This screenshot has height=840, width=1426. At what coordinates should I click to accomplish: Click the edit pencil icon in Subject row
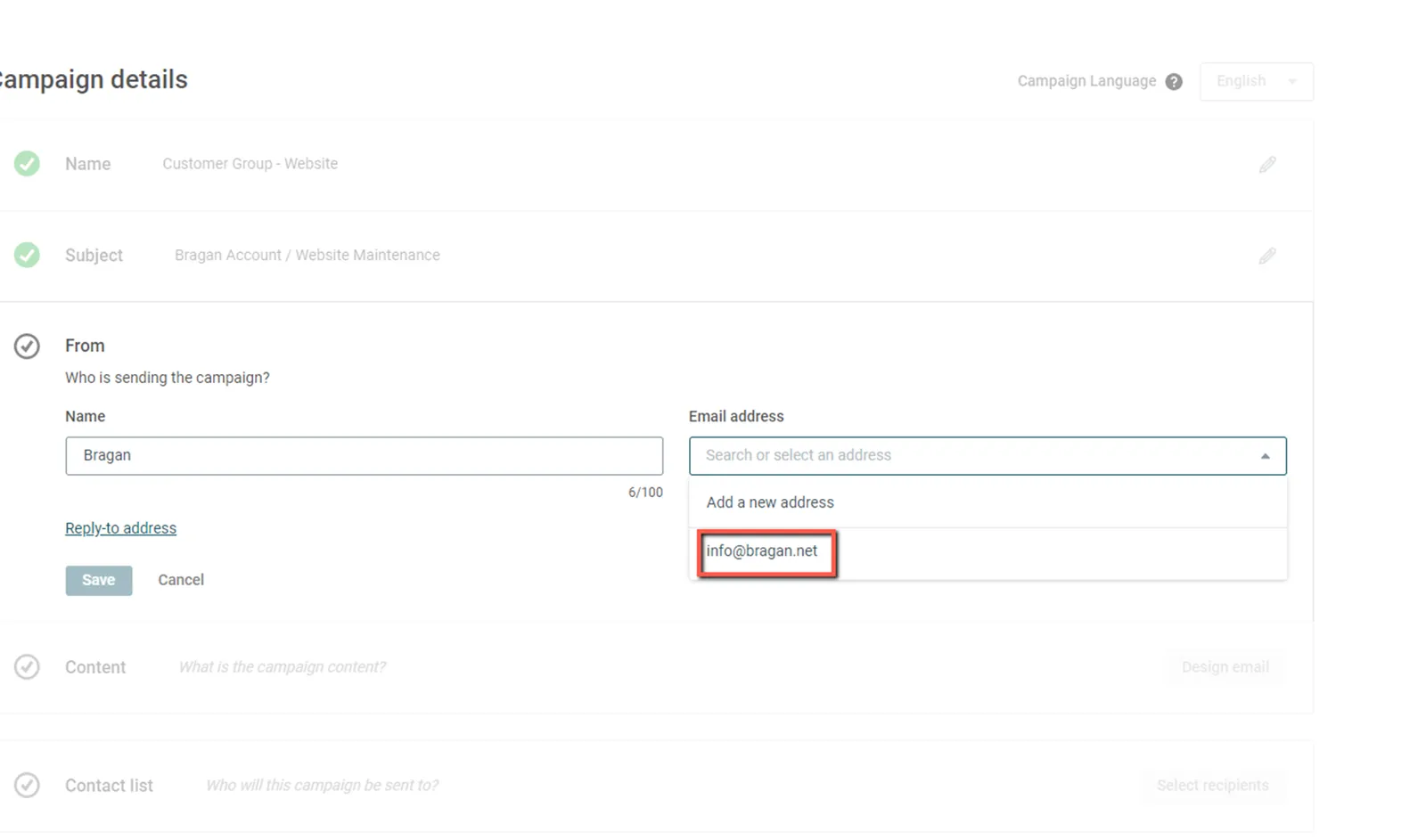pyautogui.click(x=1267, y=256)
